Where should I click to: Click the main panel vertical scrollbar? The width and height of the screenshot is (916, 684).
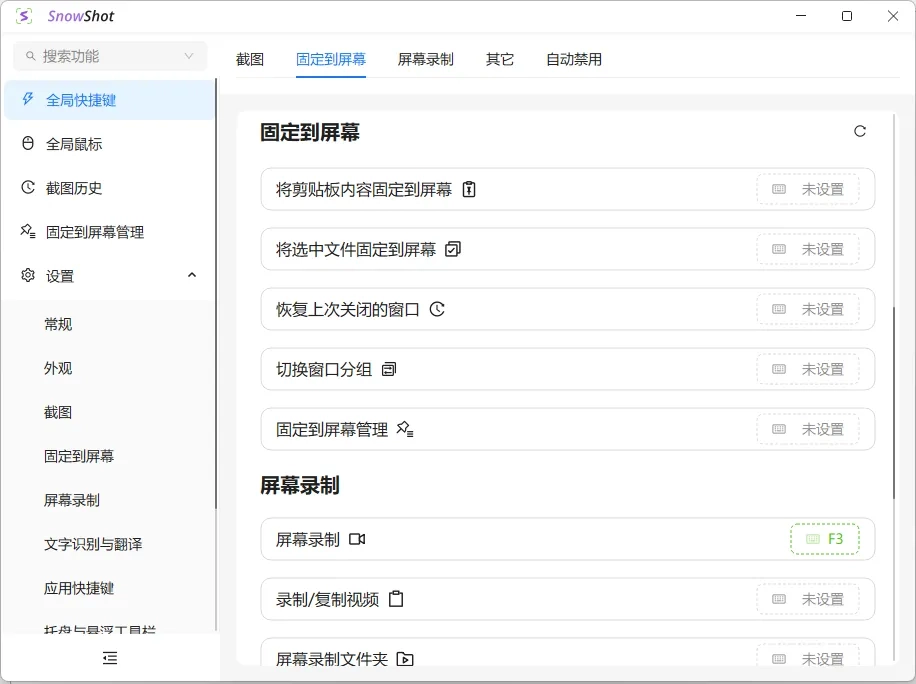click(x=894, y=403)
